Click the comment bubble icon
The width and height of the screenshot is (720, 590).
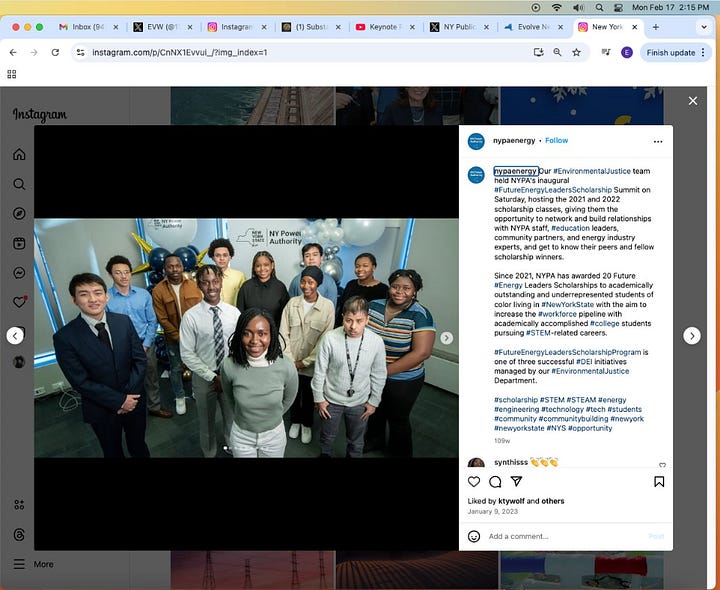[495, 482]
